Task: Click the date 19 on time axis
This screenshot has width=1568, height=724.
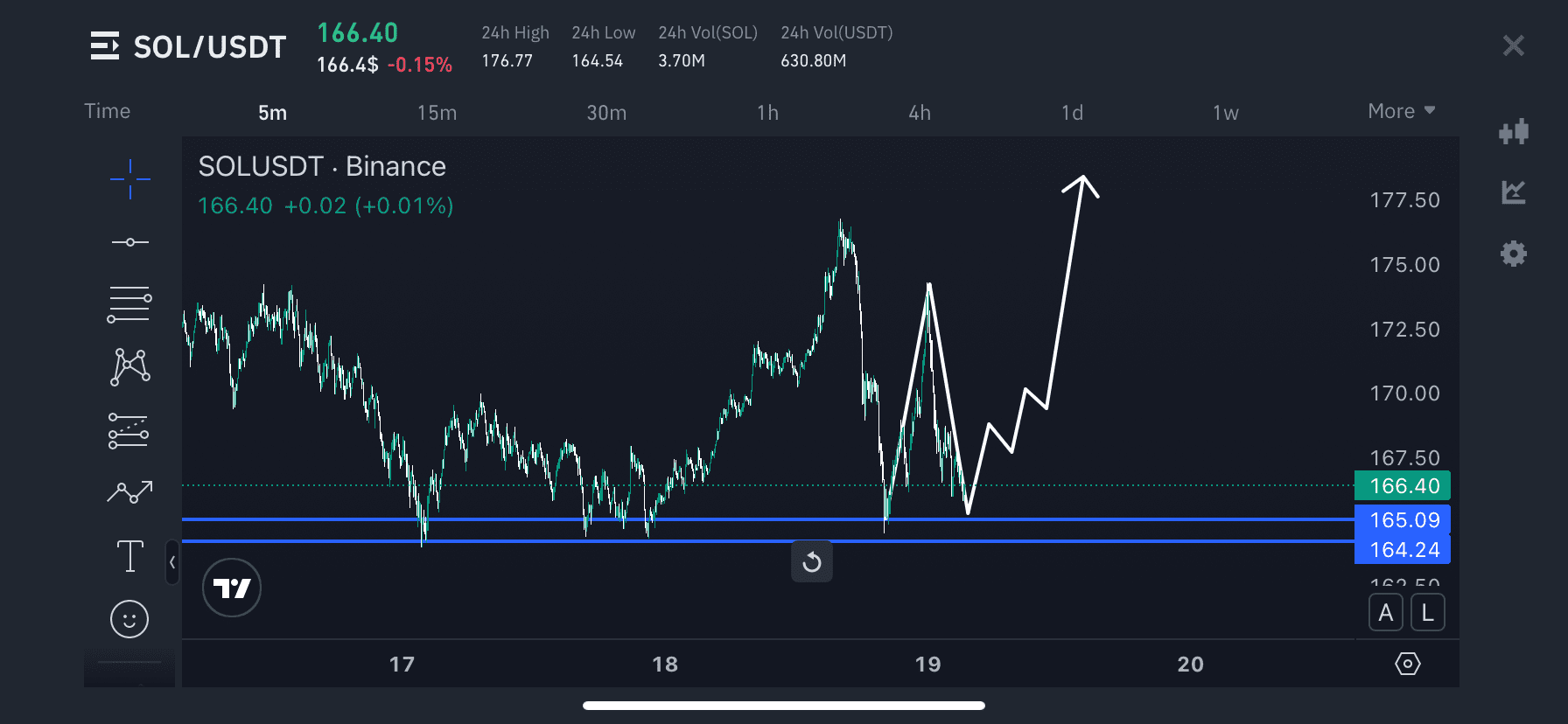Action: tap(927, 665)
